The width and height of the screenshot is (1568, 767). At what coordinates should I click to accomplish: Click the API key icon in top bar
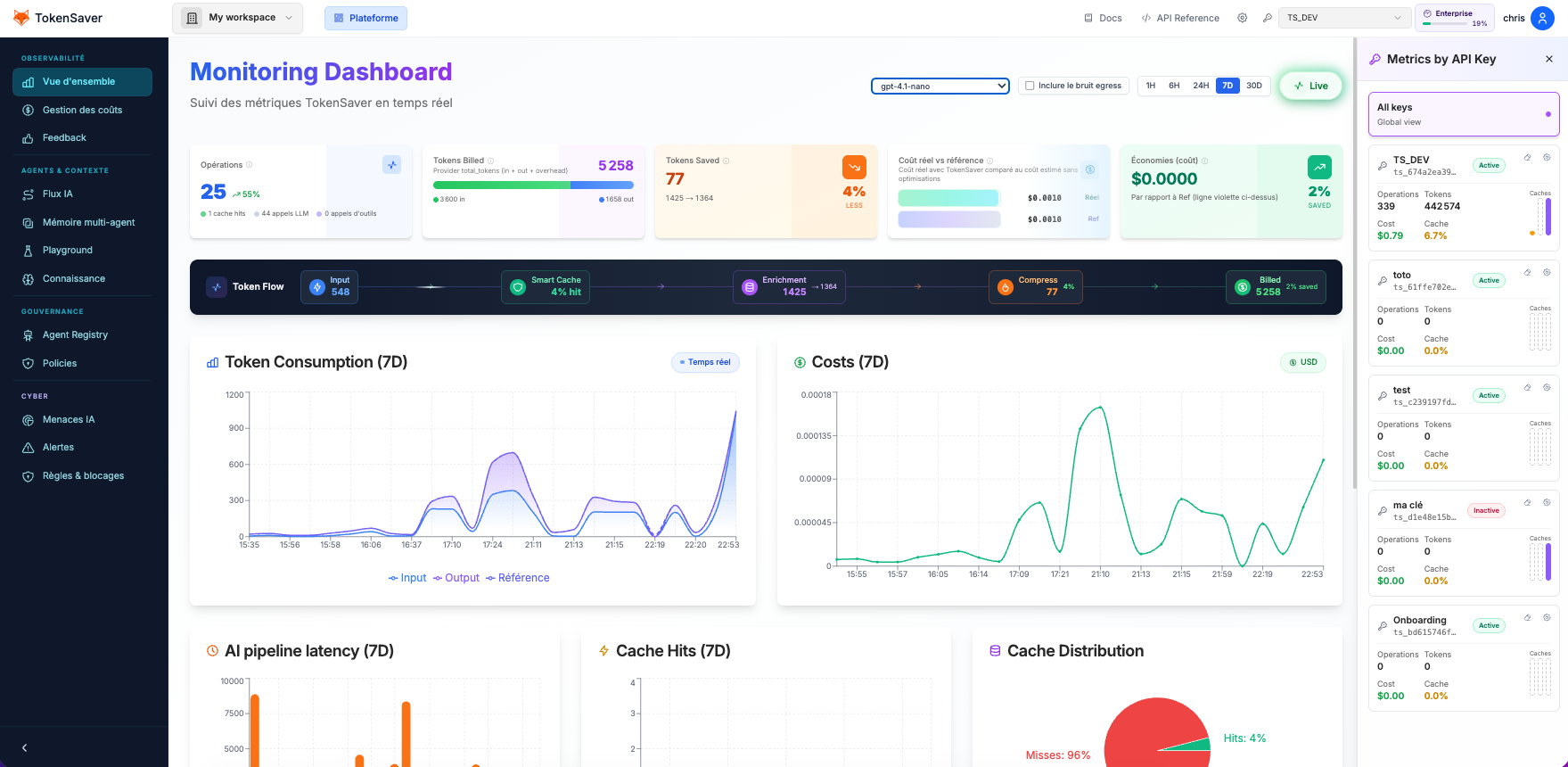pyautogui.click(x=1267, y=18)
